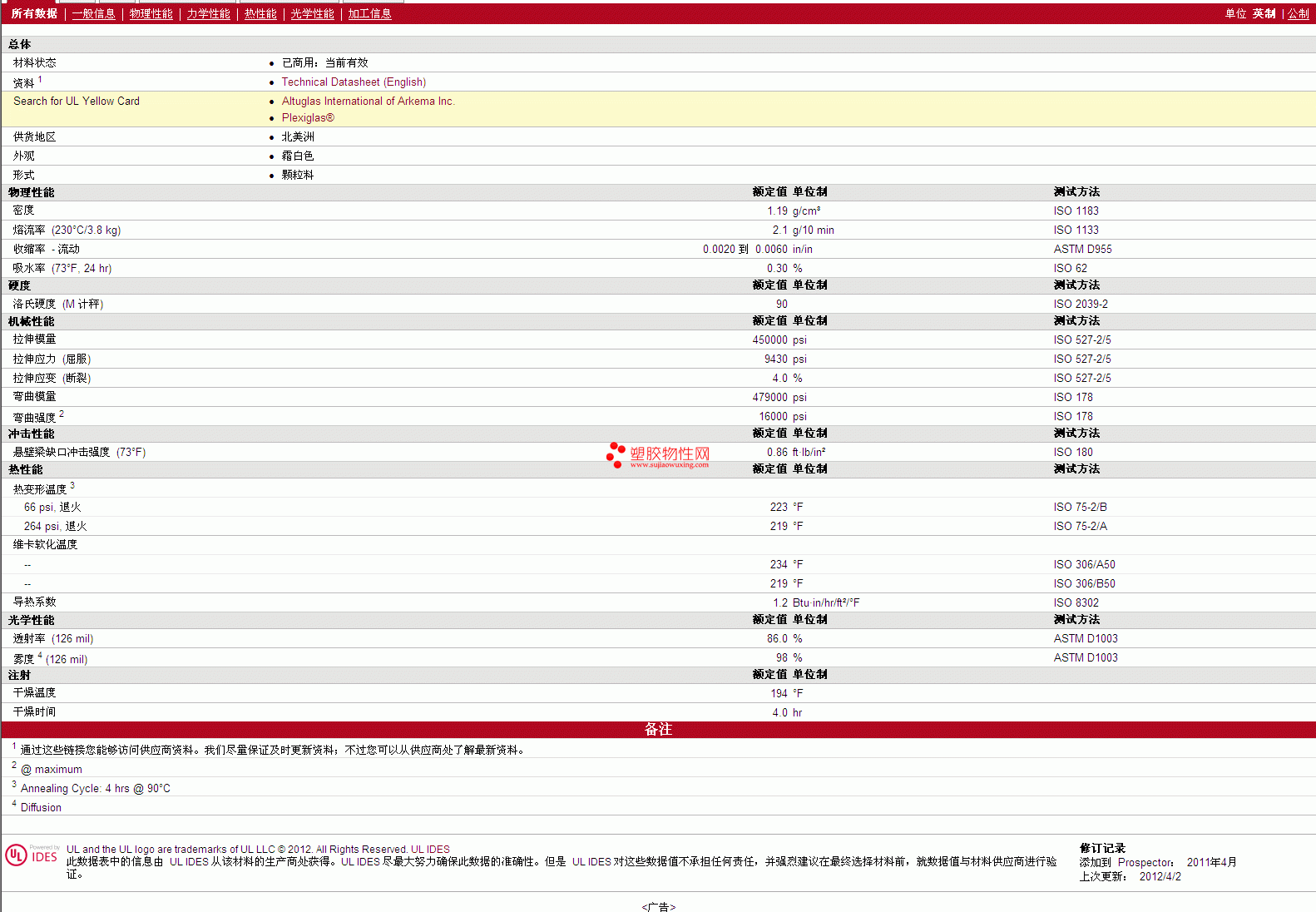Click the 材料状态 value 已商用：当前有效
Screen dimensions: 1316x912
pos(325,63)
